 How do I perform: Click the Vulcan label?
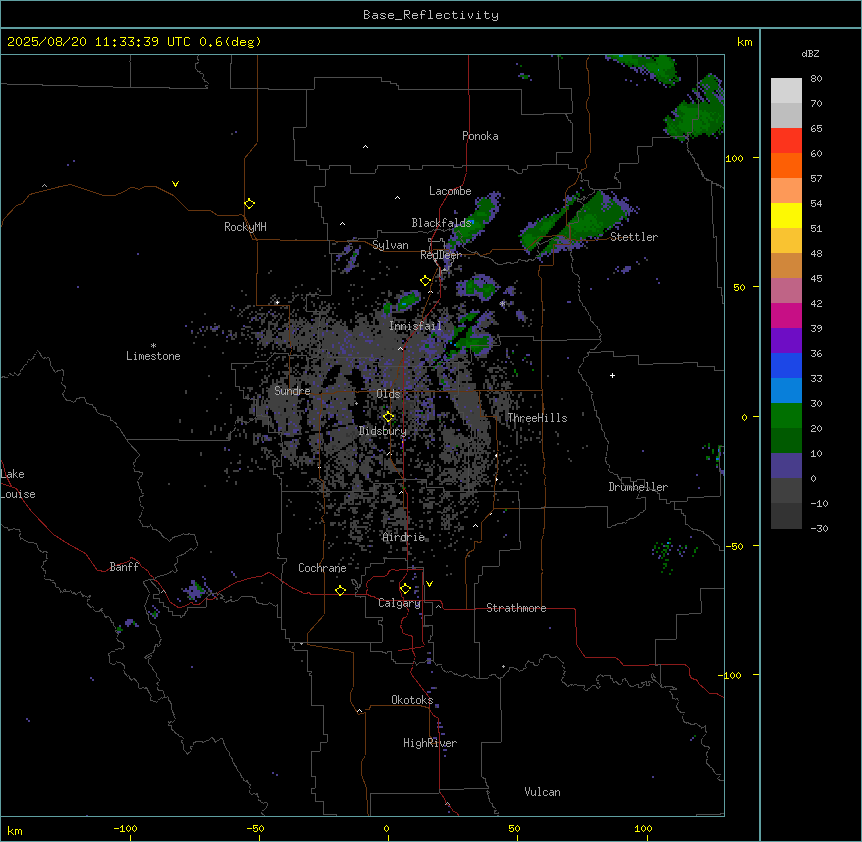point(542,792)
